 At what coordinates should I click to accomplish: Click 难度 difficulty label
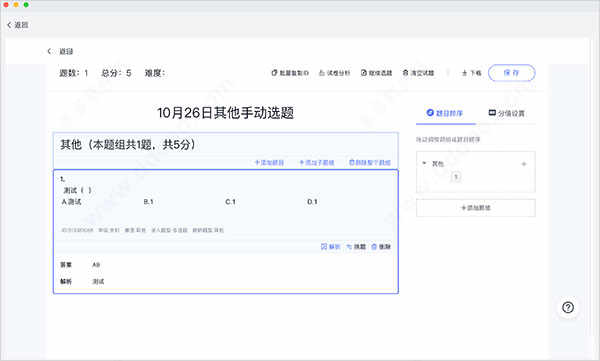pyautogui.click(x=155, y=73)
